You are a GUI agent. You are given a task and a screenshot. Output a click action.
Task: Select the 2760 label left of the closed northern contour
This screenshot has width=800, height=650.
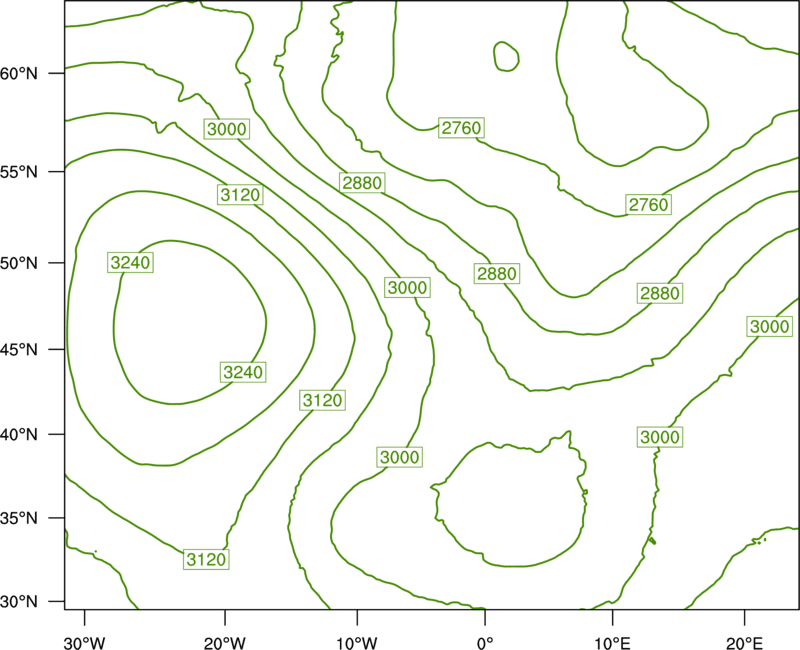point(461,128)
